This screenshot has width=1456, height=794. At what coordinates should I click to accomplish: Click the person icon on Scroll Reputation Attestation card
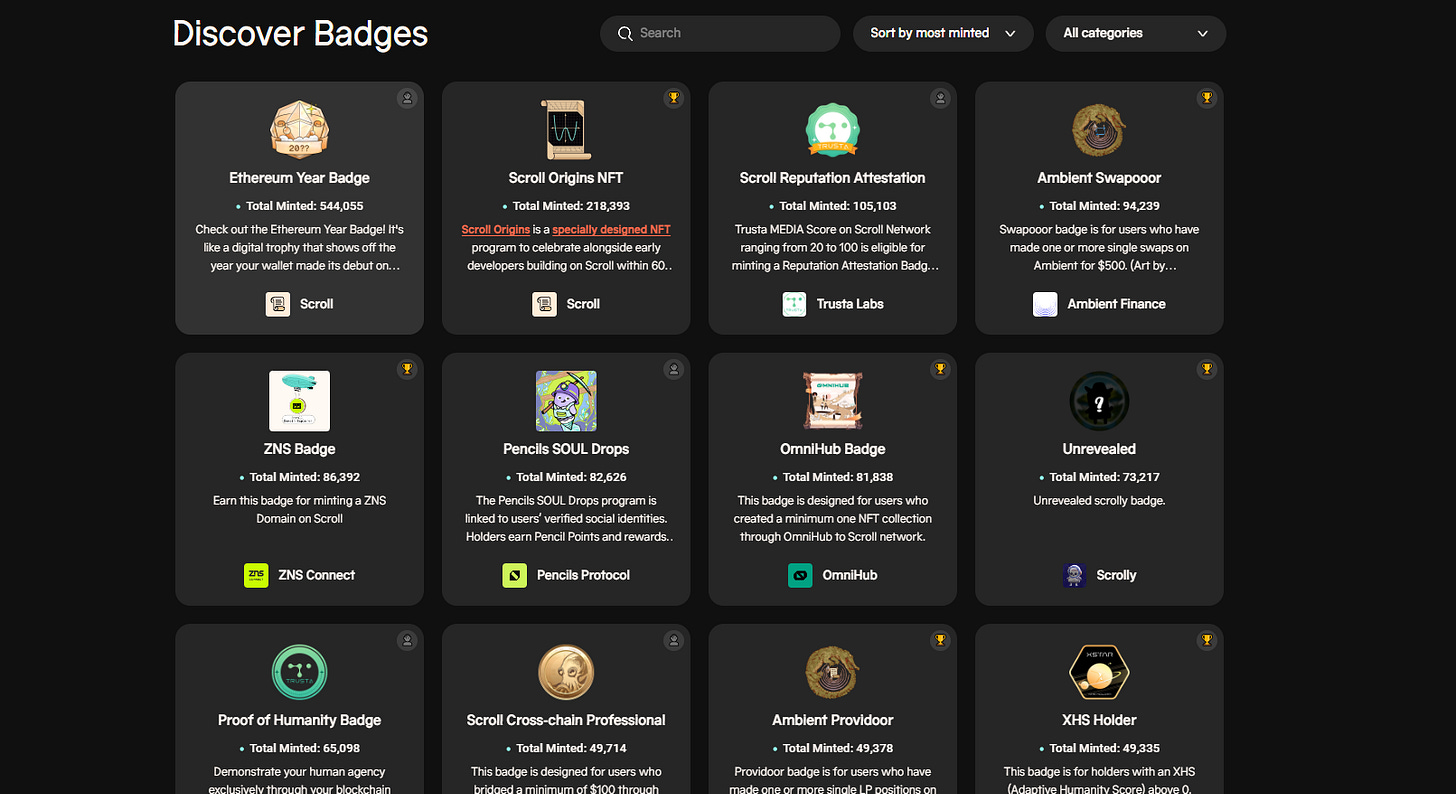[x=940, y=98]
